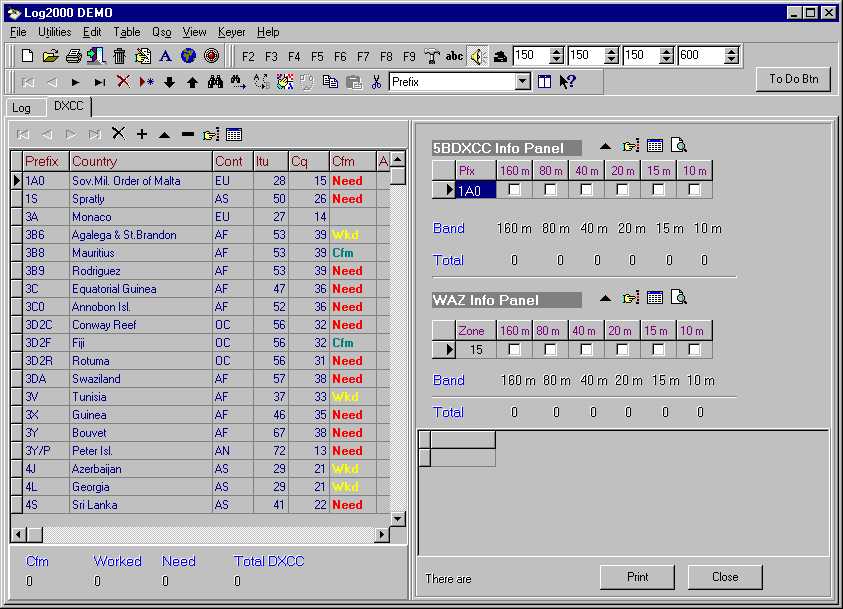Click the red target icon

click(212, 56)
